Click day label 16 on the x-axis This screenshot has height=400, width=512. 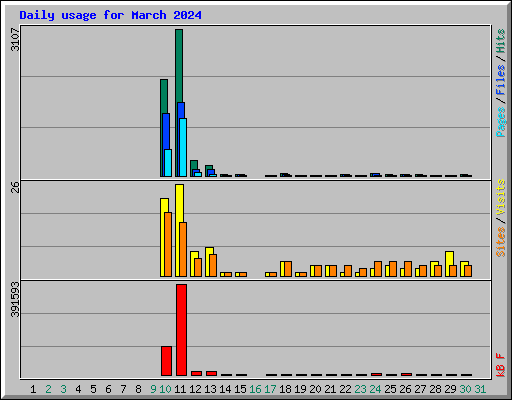point(255,389)
